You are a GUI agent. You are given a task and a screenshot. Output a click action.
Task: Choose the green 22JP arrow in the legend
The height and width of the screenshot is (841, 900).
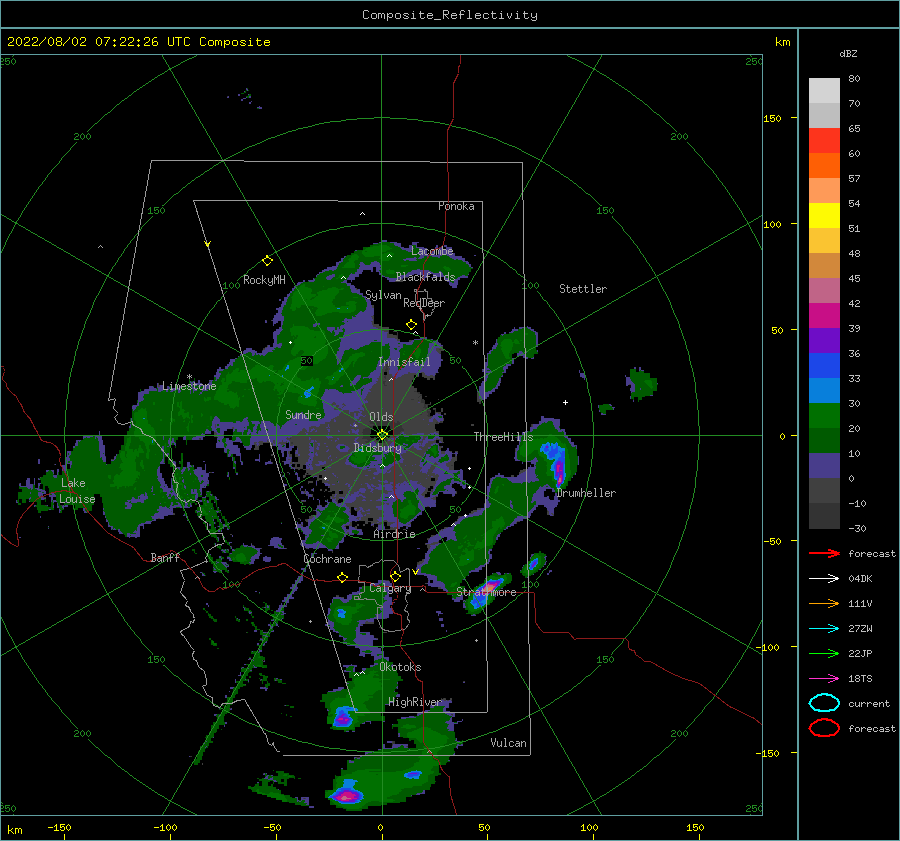(x=824, y=653)
